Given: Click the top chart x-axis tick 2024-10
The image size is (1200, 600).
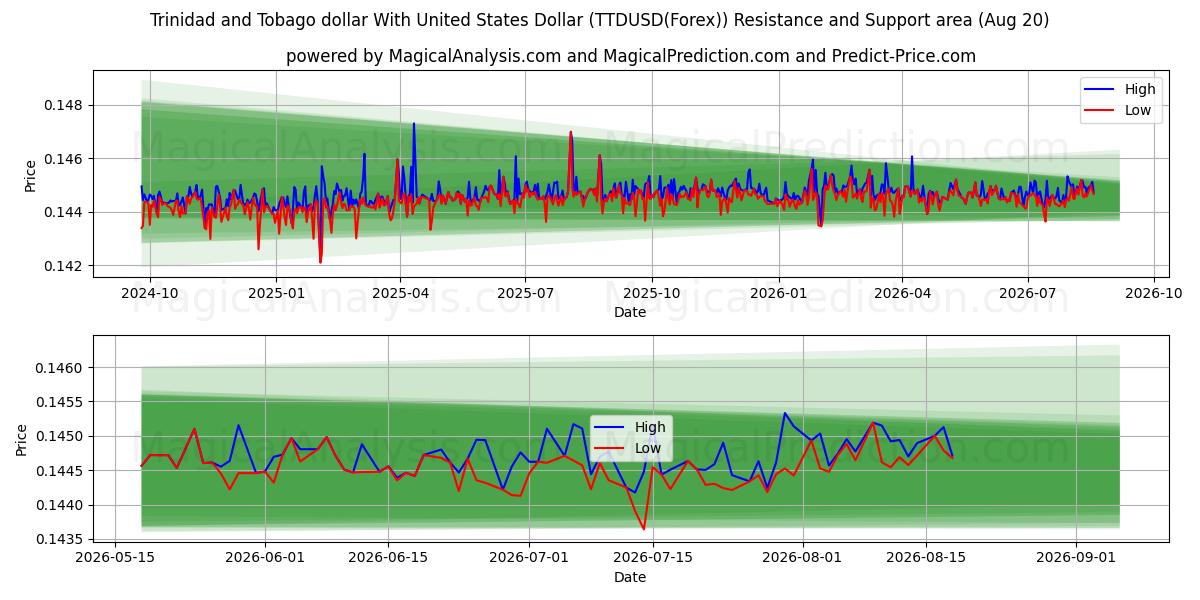Looking at the screenshot, I should click(x=150, y=293).
